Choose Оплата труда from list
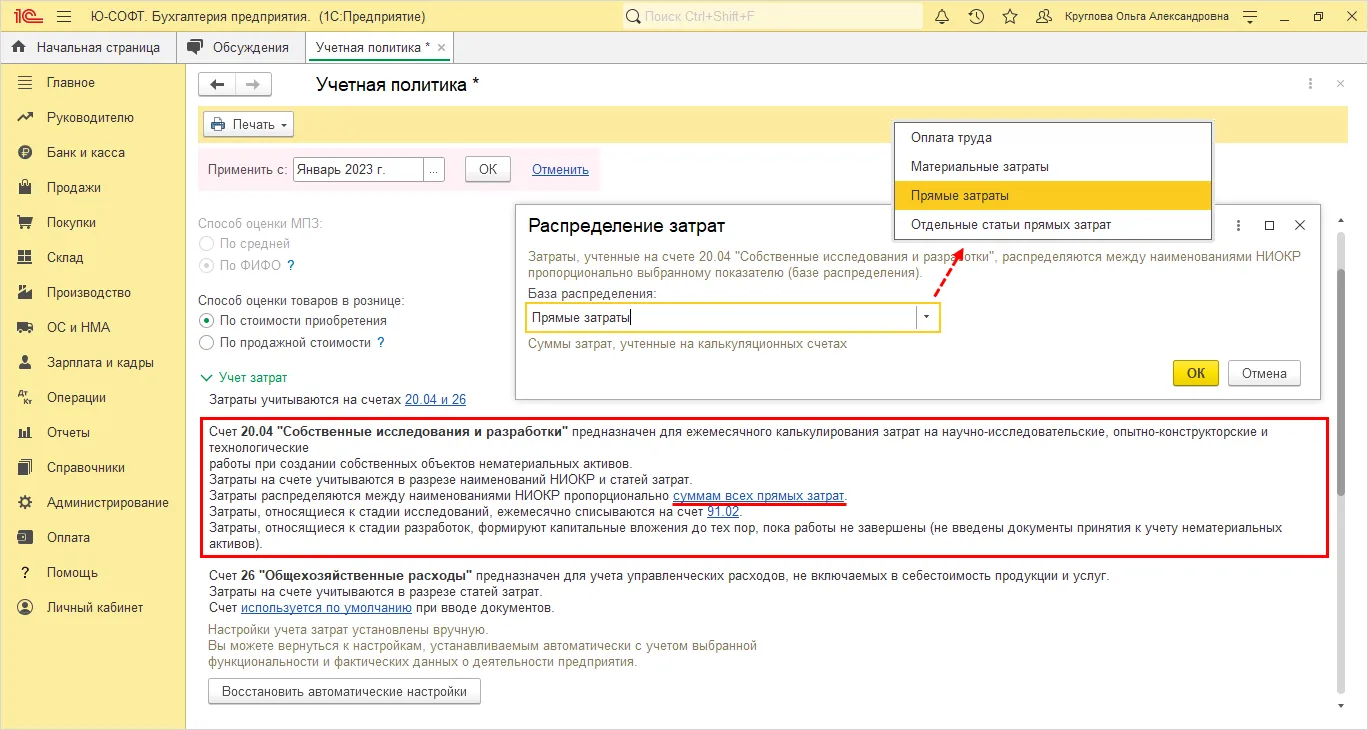The height and width of the screenshot is (730, 1368). (1052, 138)
